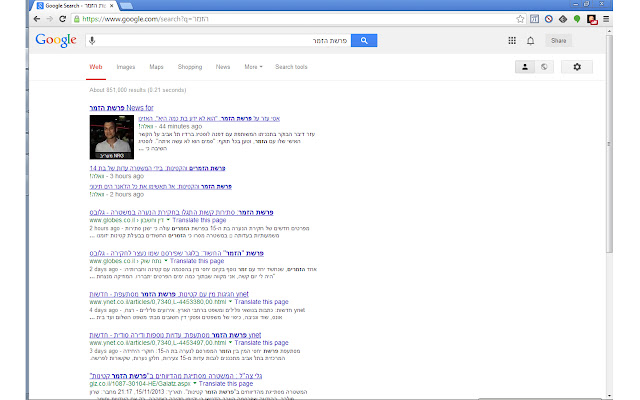Image resolution: width=640 pixels, height=400 pixels.
Task: Click the browser forward arrow
Action: click(50, 19)
